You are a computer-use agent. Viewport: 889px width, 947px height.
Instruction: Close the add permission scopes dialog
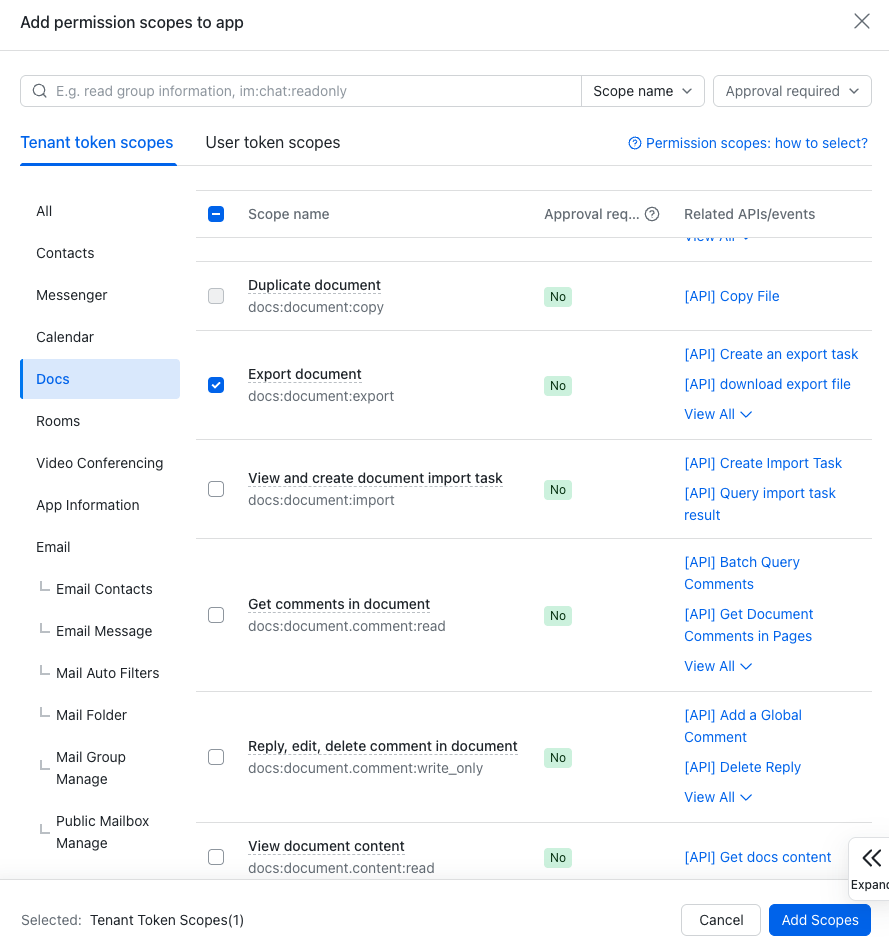click(x=861, y=22)
